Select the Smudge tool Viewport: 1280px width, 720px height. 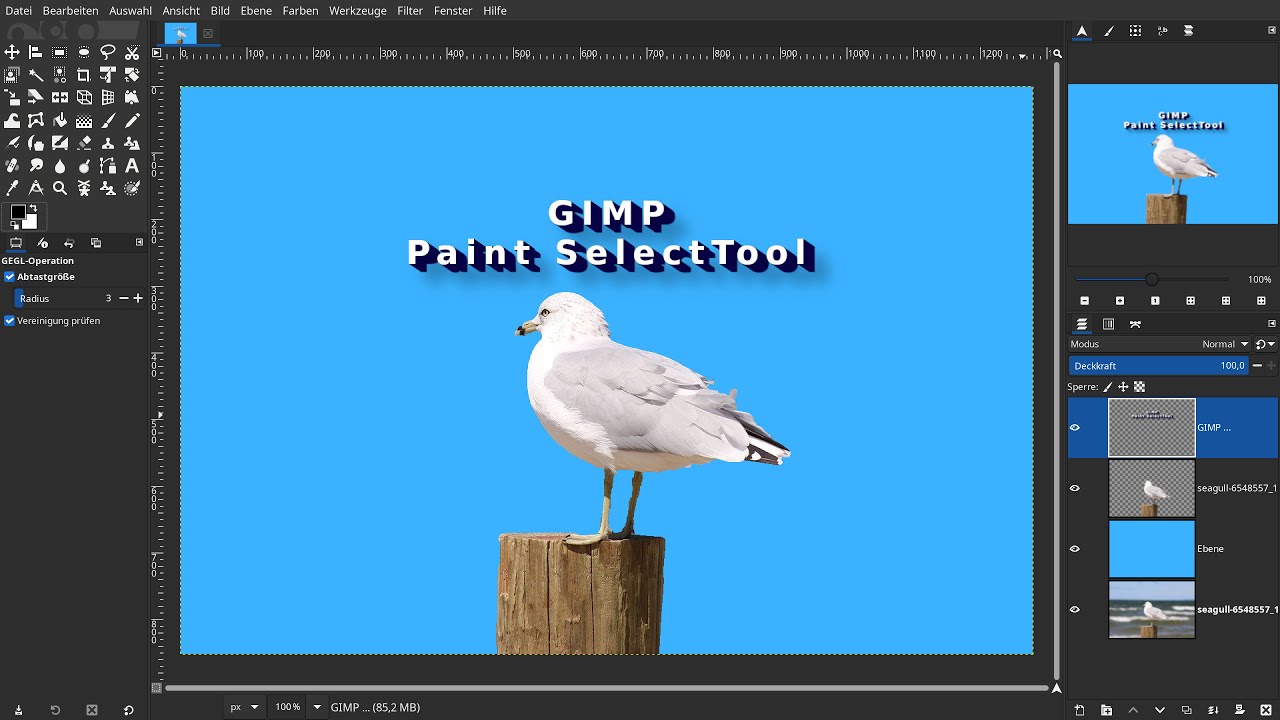coord(36,165)
